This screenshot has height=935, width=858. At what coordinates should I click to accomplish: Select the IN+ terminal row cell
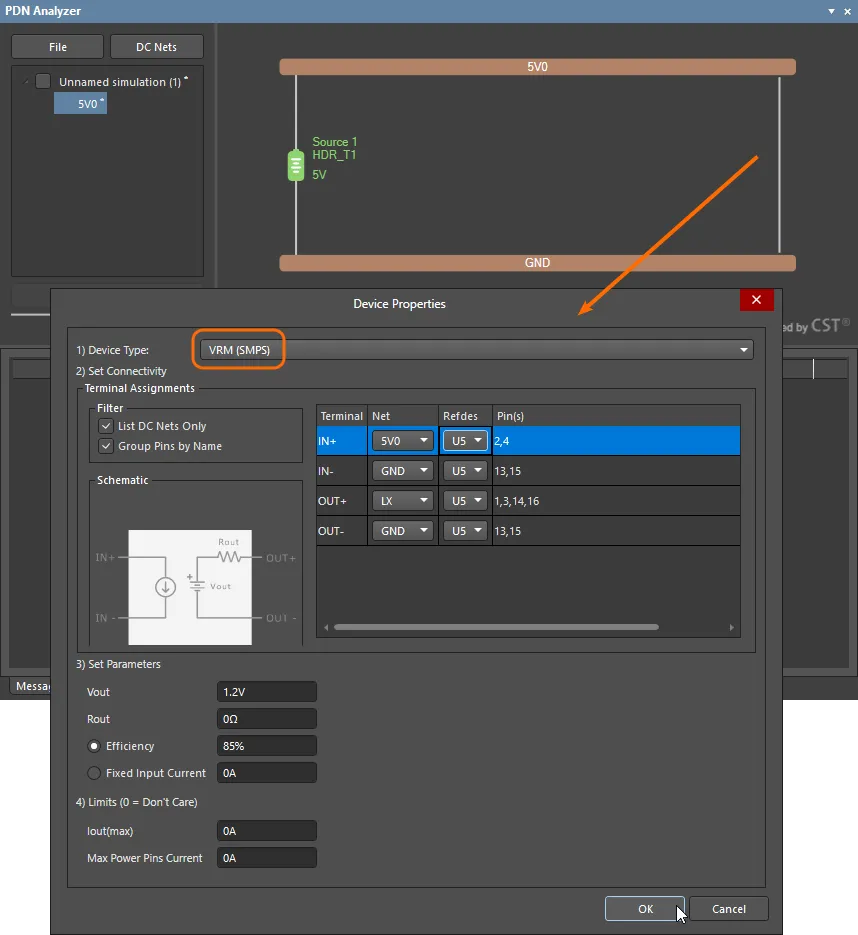[x=342, y=441]
